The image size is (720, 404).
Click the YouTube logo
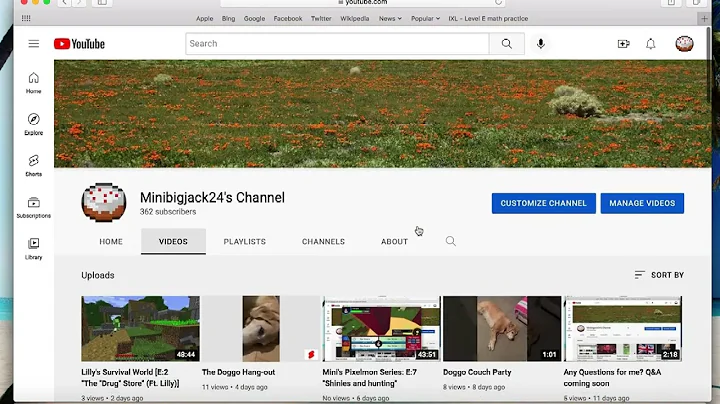coord(79,44)
